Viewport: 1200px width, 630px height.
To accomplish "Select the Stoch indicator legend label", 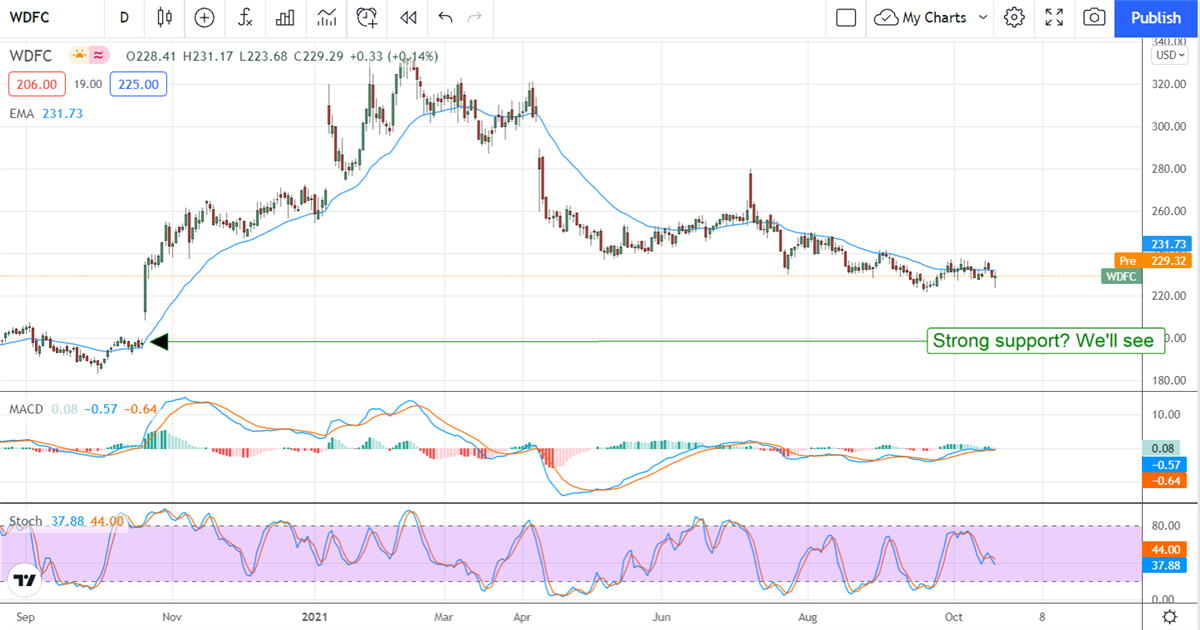I will coord(26,521).
